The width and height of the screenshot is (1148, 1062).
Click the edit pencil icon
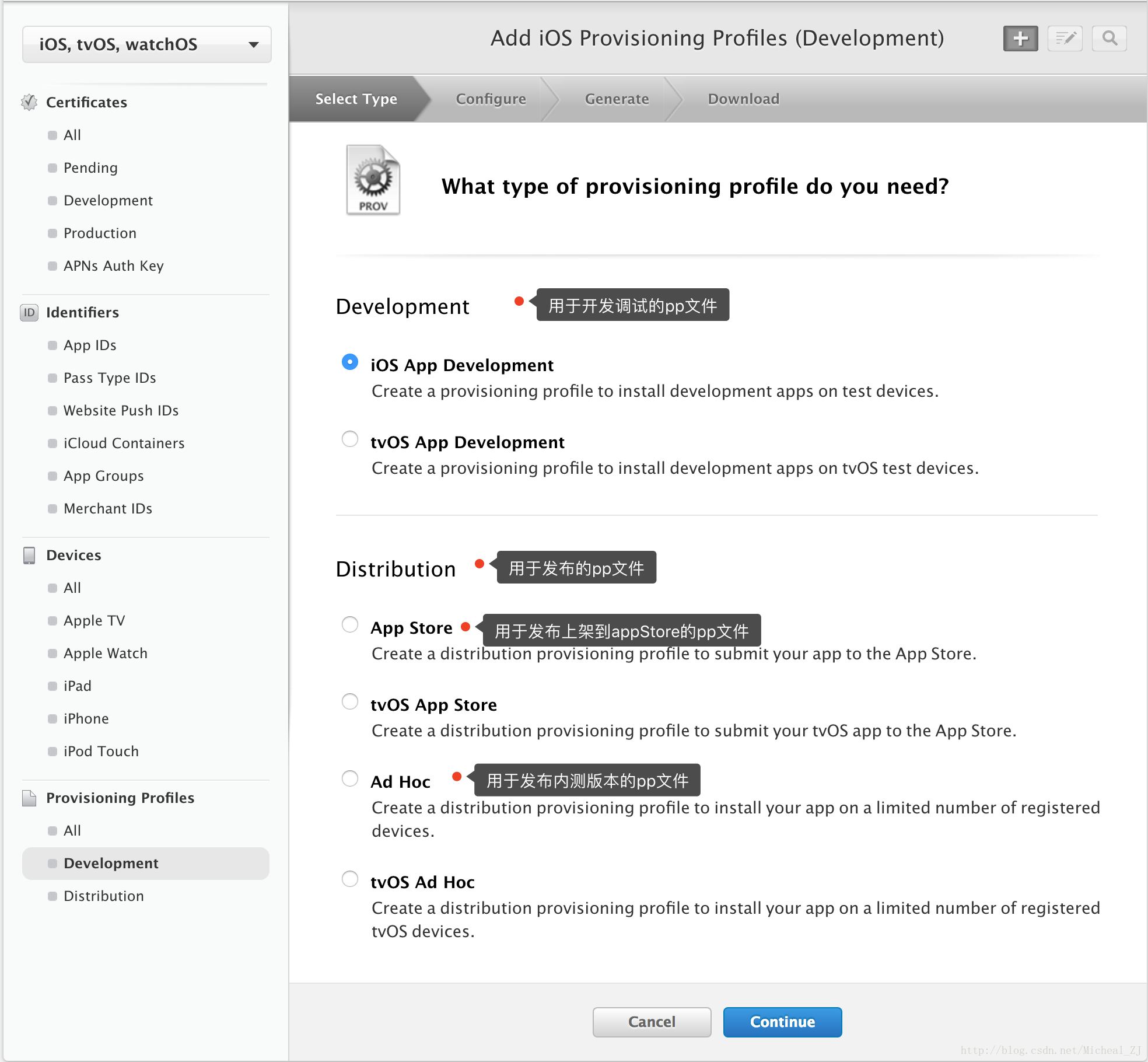pyautogui.click(x=1065, y=39)
